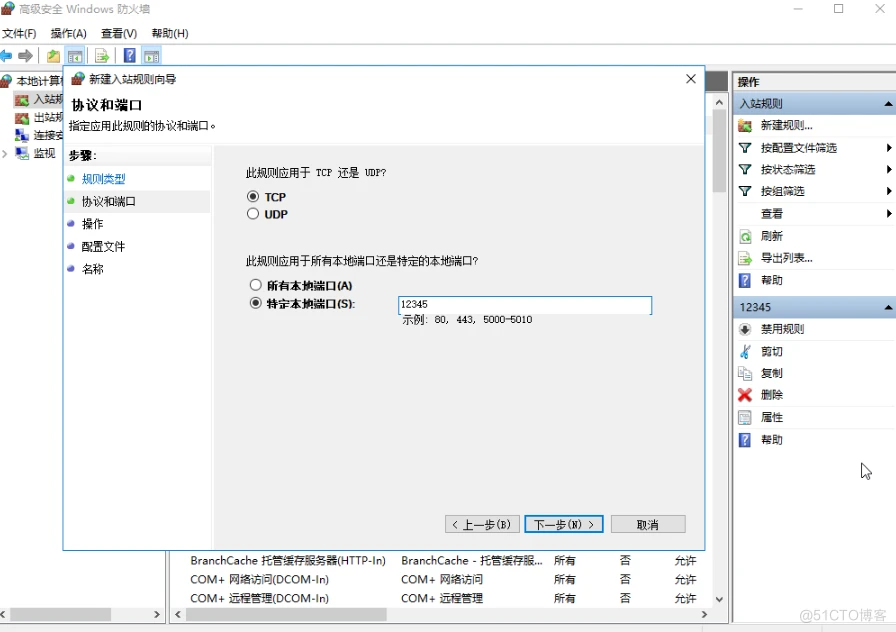Click the back navigation arrow in the toolbar
This screenshot has width=896, height=632.
(10, 56)
